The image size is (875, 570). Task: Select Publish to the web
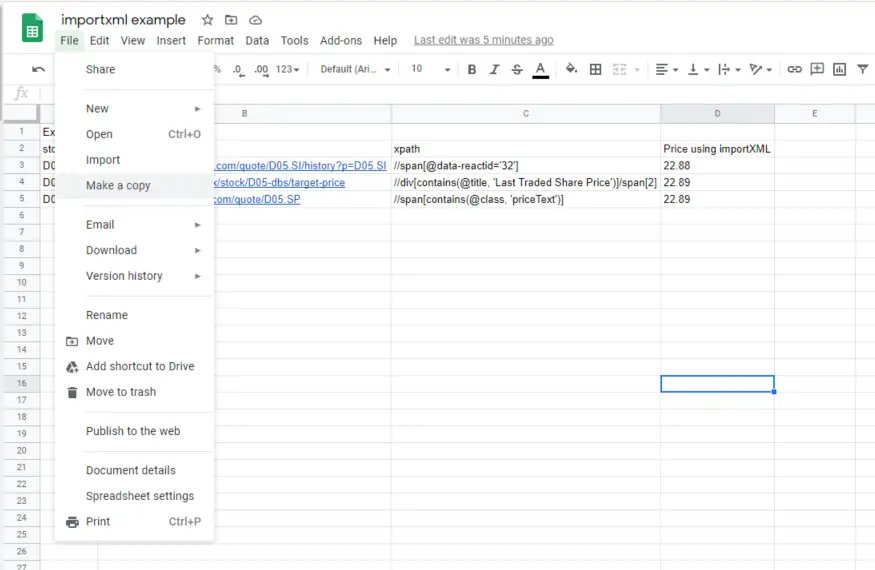tap(134, 432)
